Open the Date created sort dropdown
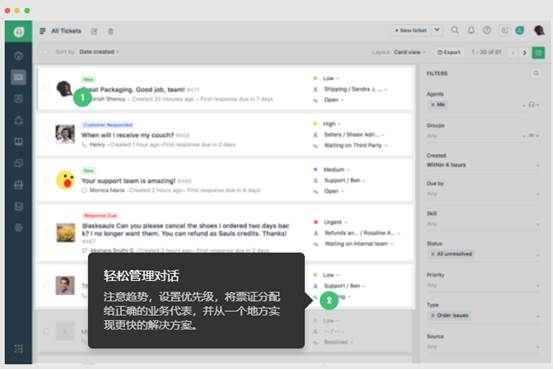This screenshot has width=553, height=369. click(98, 52)
